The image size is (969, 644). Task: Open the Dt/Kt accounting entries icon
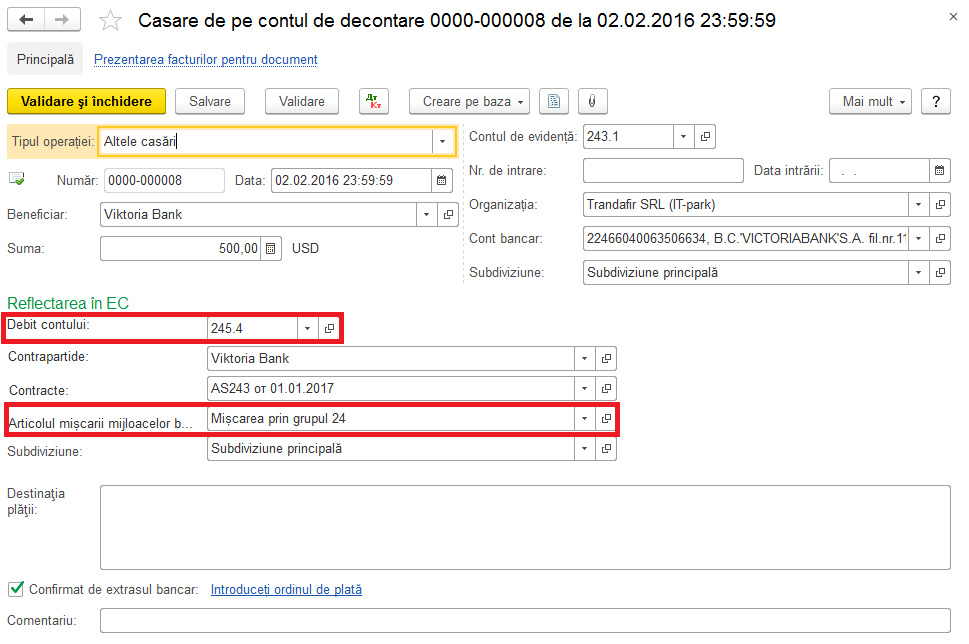point(373,101)
